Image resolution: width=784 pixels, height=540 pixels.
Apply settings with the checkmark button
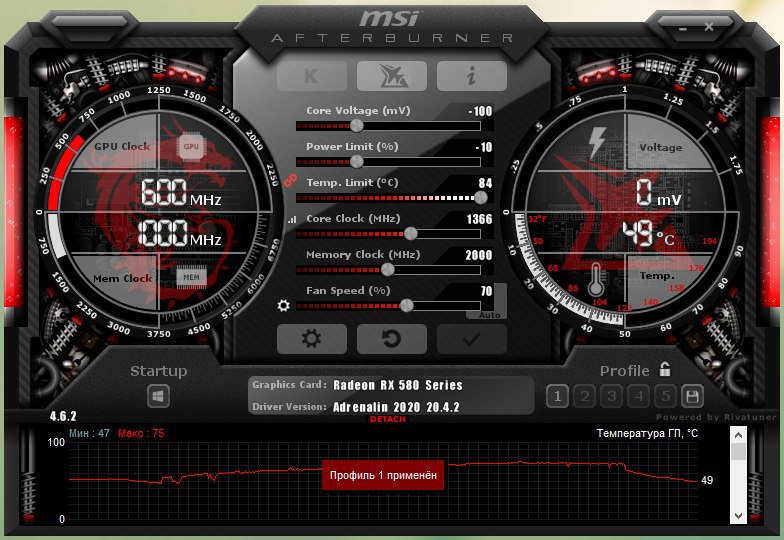coord(472,339)
